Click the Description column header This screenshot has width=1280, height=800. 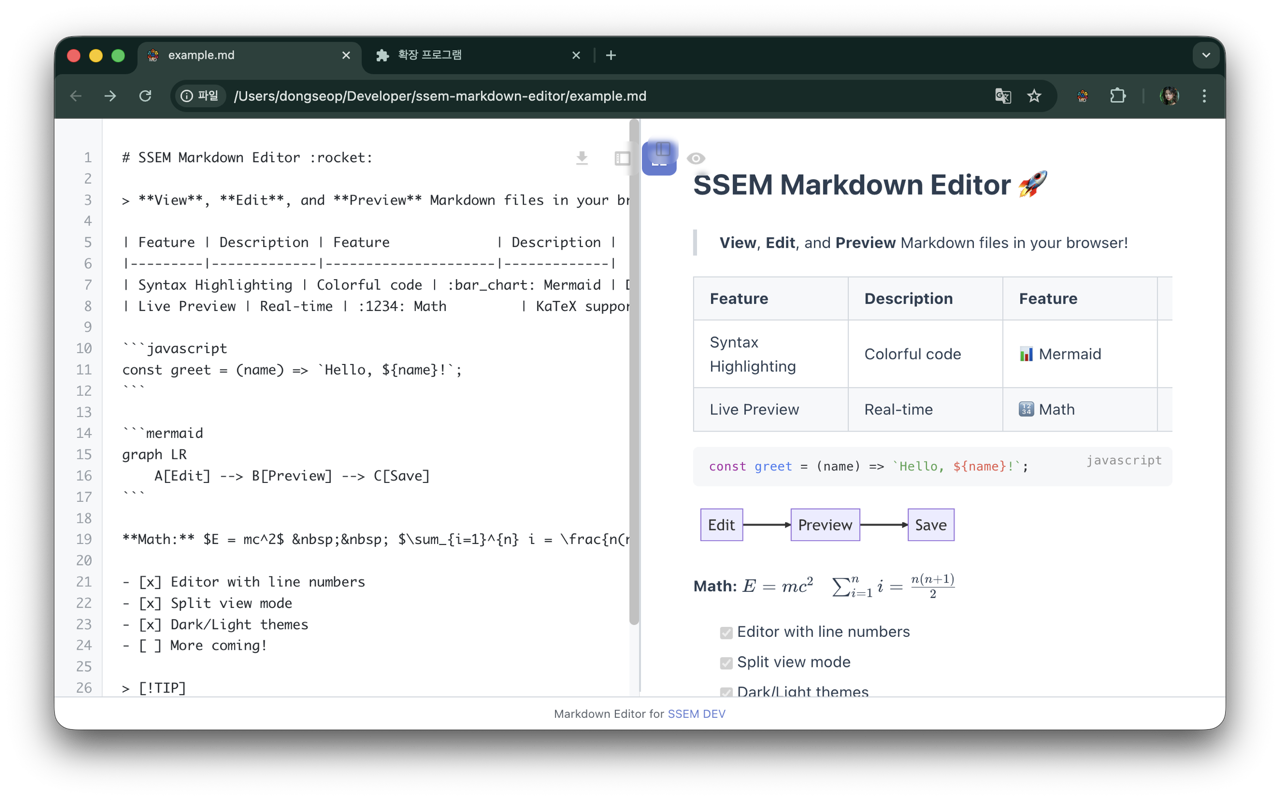926,298
